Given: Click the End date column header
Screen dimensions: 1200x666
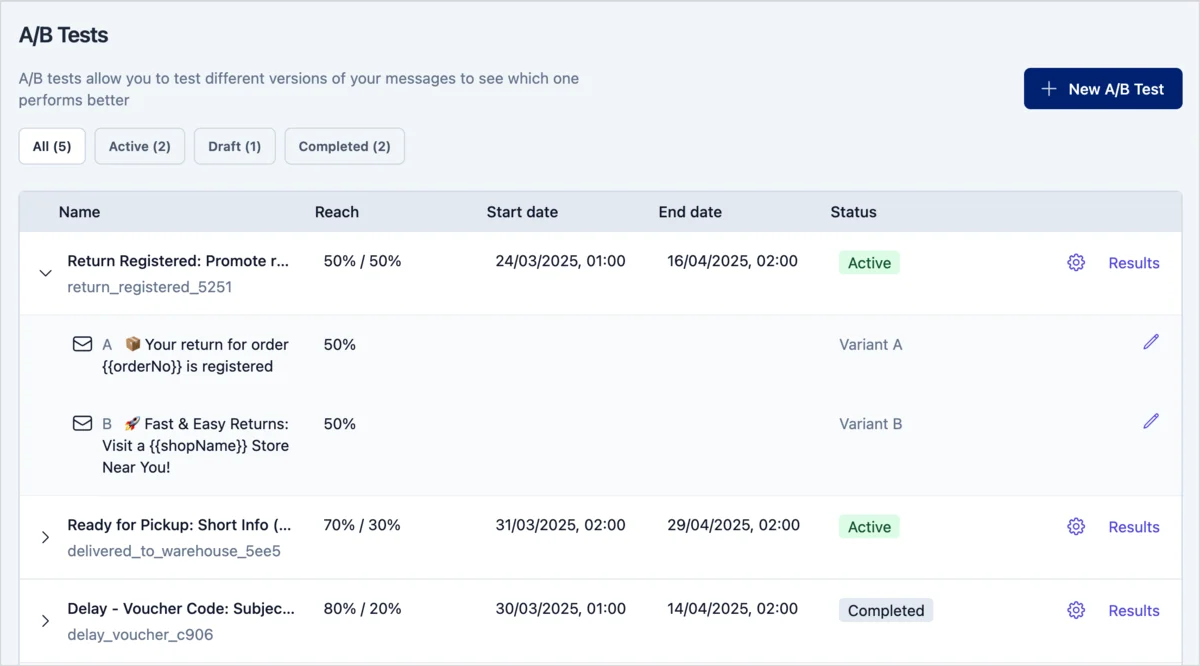Looking at the screenshot, I should [690, 212].
